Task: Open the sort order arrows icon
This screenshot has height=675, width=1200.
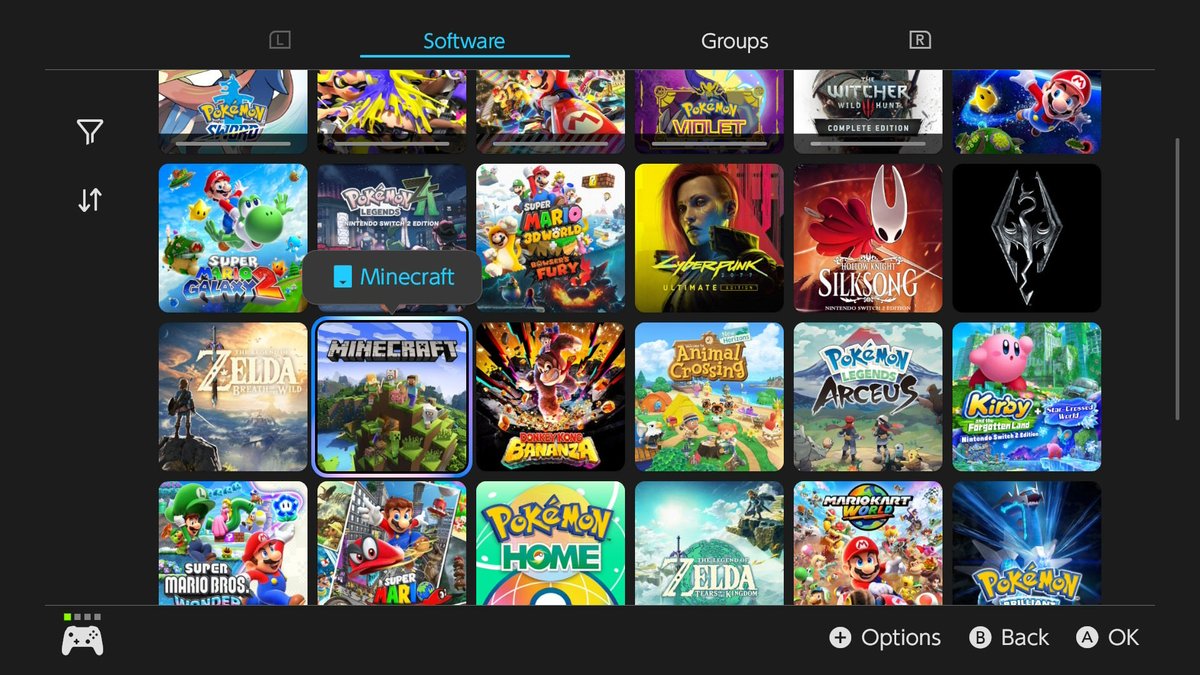Action: [90, 200]
